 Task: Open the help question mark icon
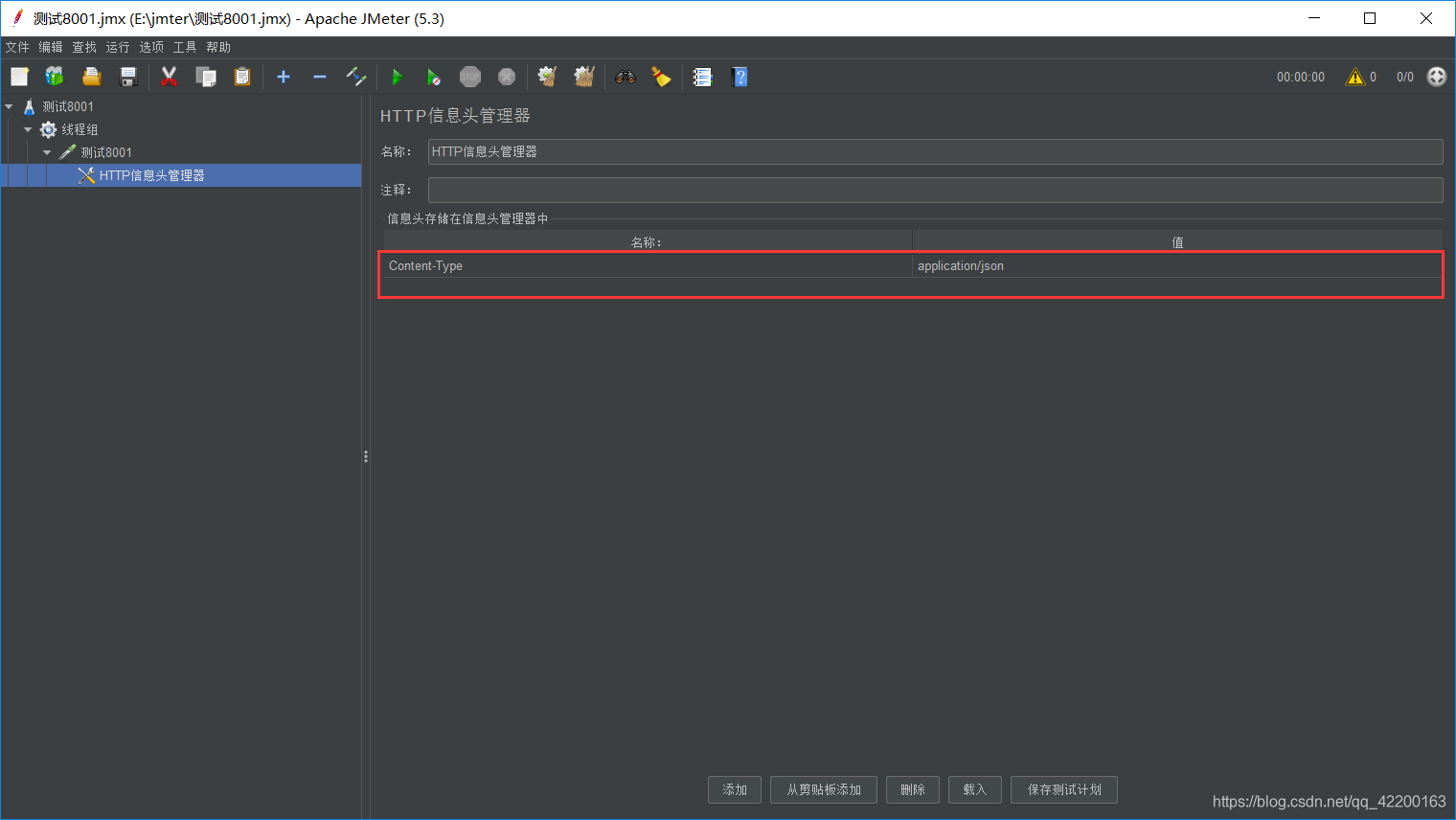pos(739,77)
